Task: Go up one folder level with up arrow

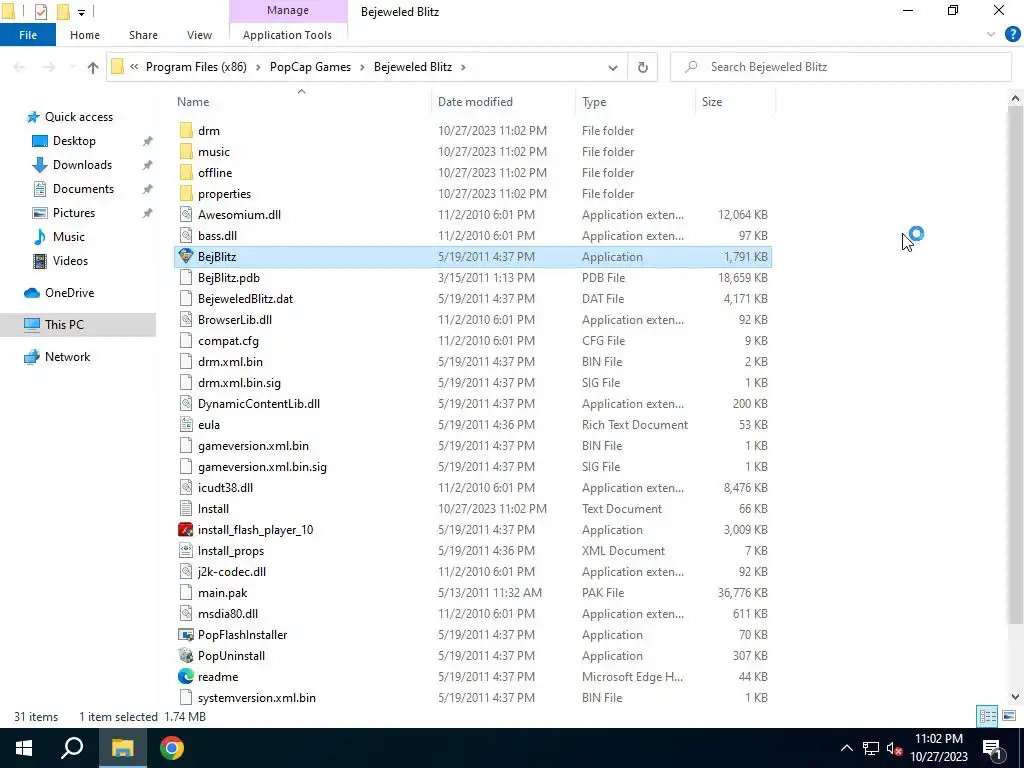Action: click(93, 67)
